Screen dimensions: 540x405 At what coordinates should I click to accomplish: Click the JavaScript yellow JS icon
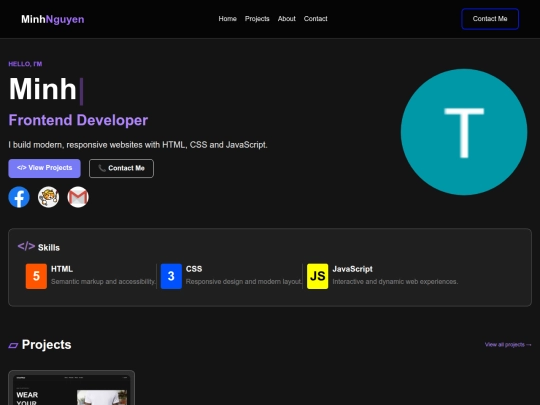click(x=318, y=276)
